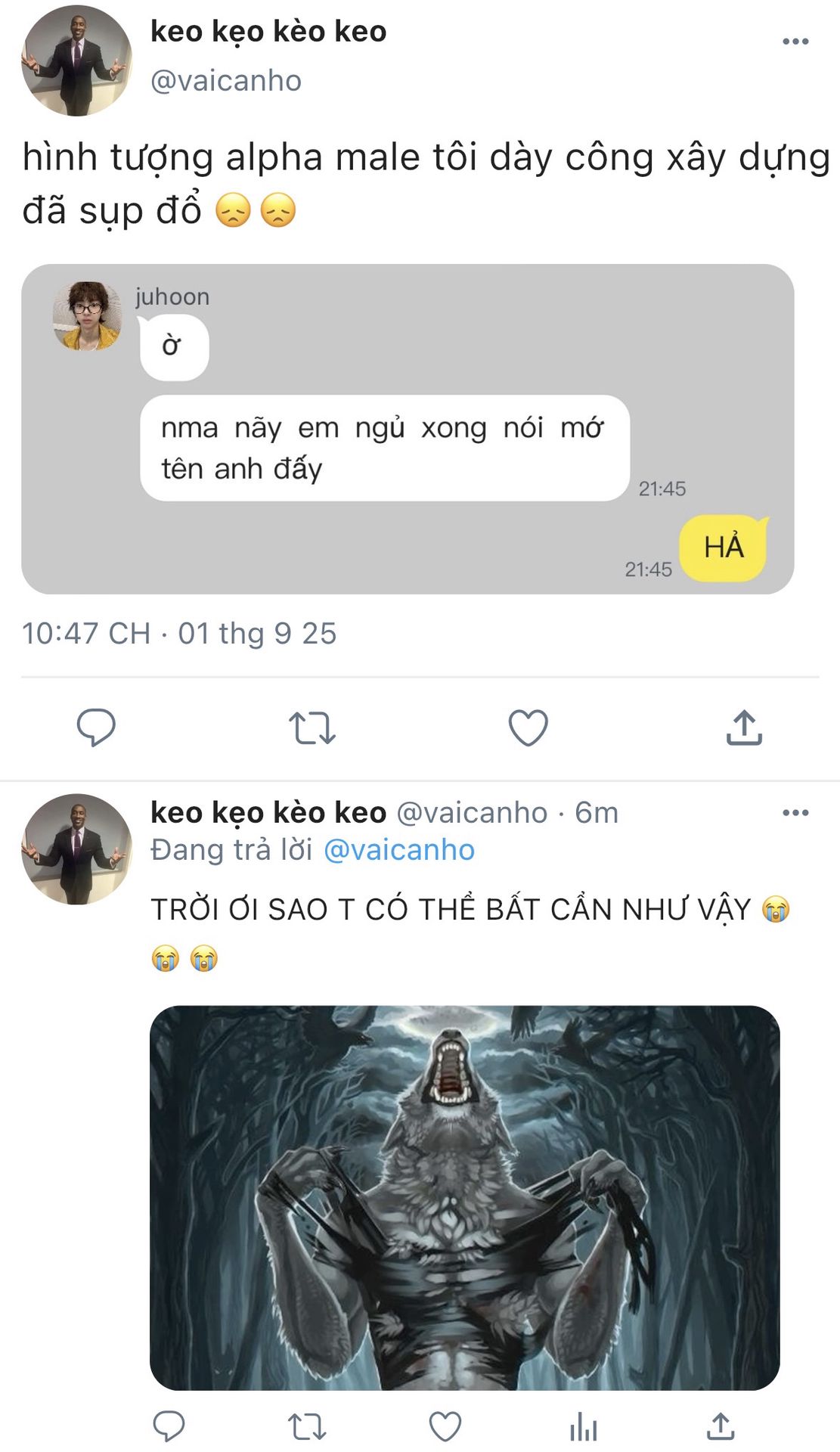Image resolution: width=840 pixels, height=1452 pixels.
Task: Like the main tweet with heart icon
Action: (528, 728)
